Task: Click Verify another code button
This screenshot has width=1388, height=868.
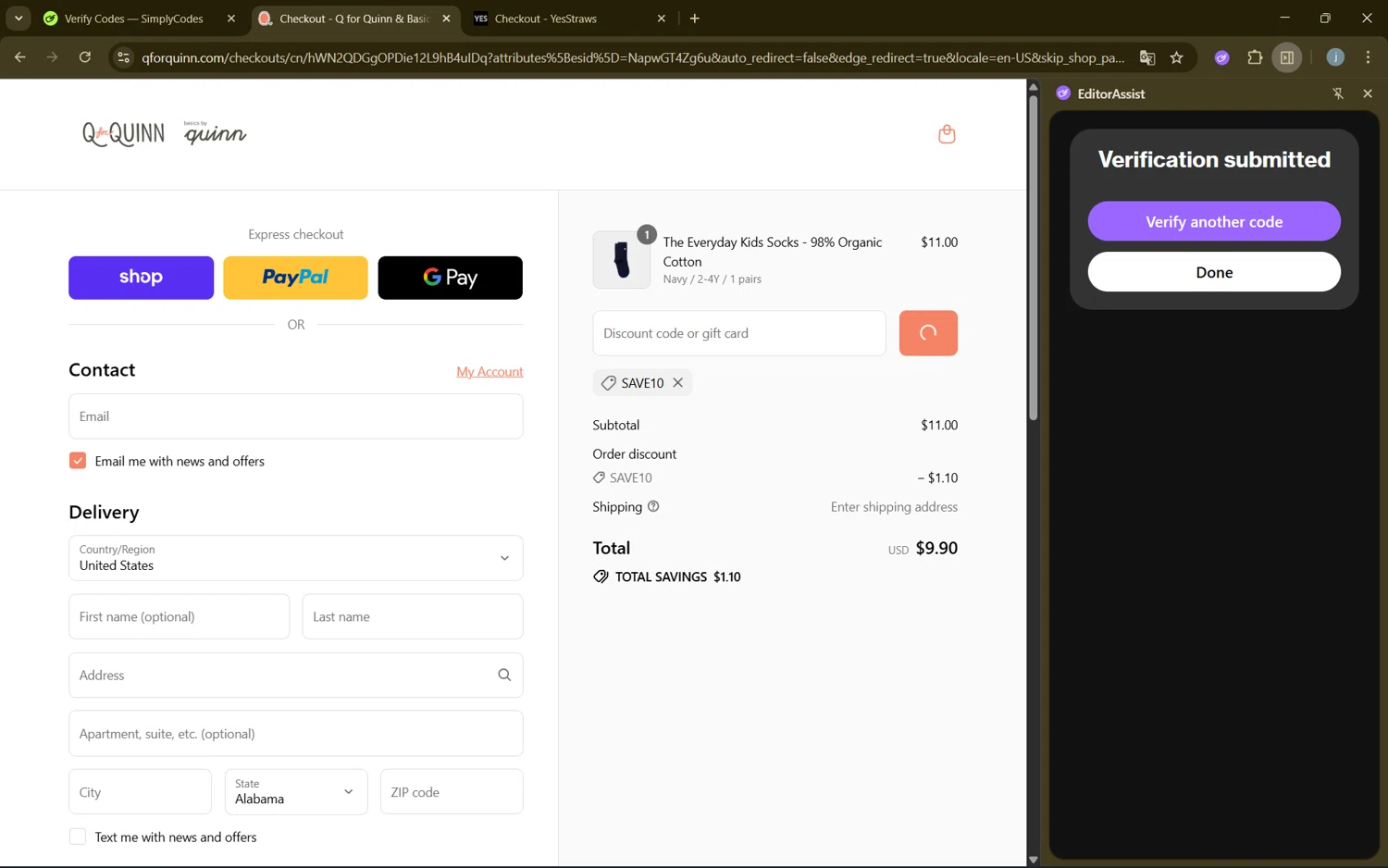Action: [x=1214, y=221]
